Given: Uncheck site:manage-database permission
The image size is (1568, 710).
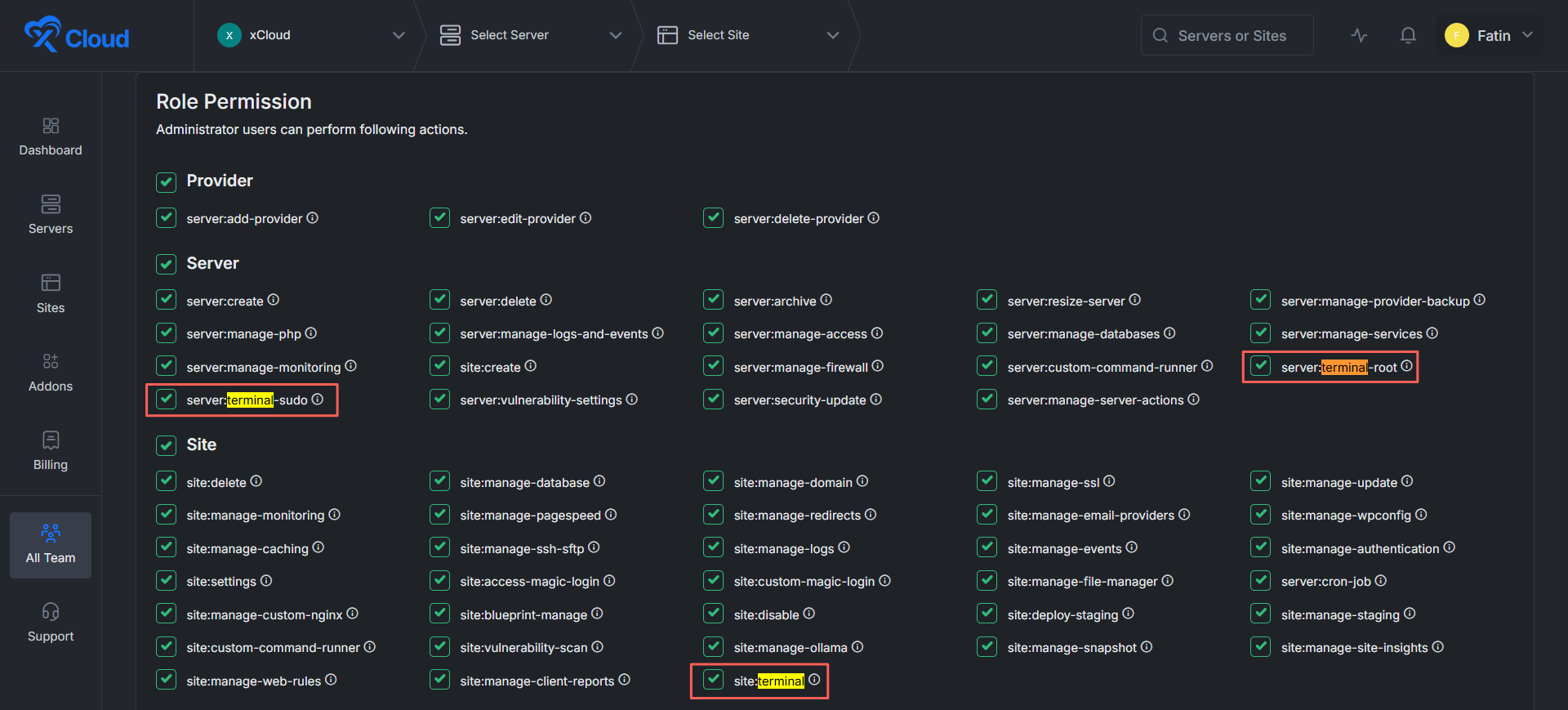Looking at the screenshot, I should click(x=439, y=481).
